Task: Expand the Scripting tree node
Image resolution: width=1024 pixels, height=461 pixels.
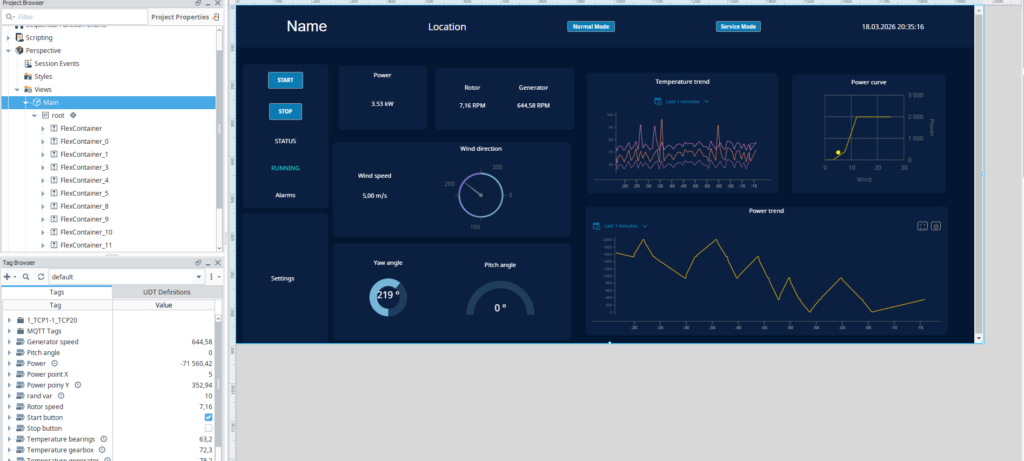Action: [9, 37]
